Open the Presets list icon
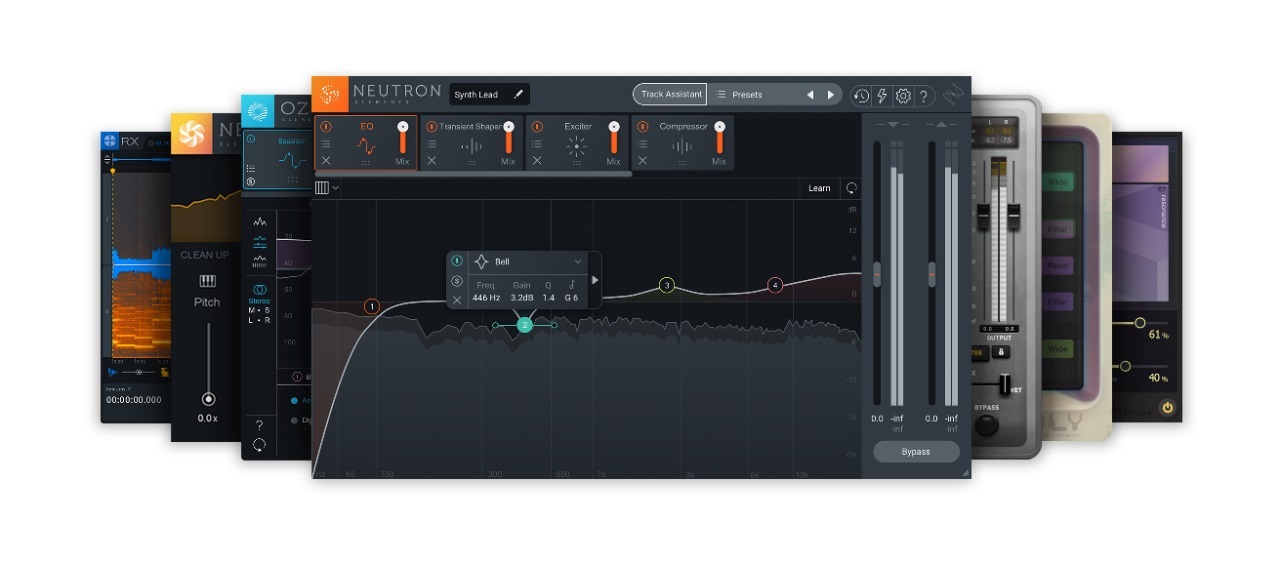The height and width of the screenshot is (561, 1280). tap(721, 95)
